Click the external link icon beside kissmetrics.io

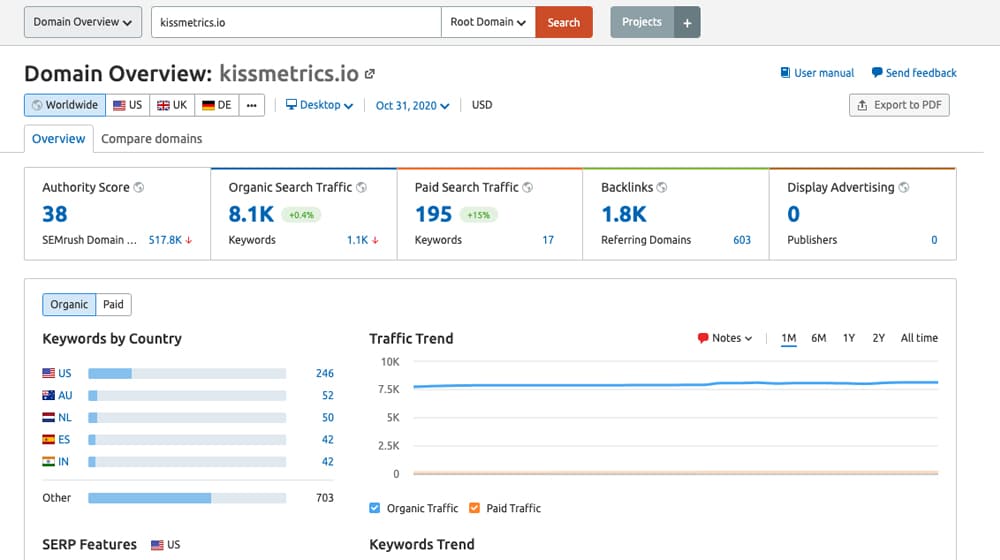(x=370, y=74)
